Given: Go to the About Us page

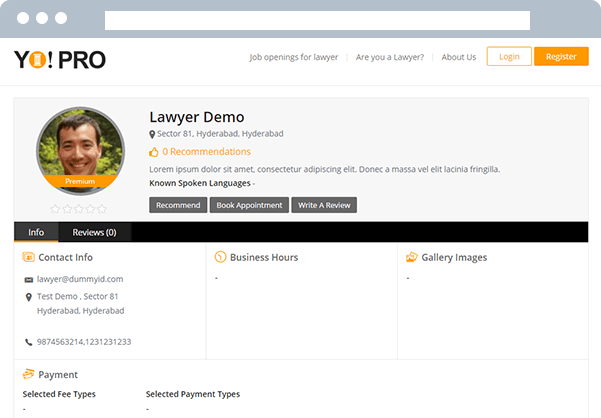Looking at the screenshot, I should [x=459, y=57].
